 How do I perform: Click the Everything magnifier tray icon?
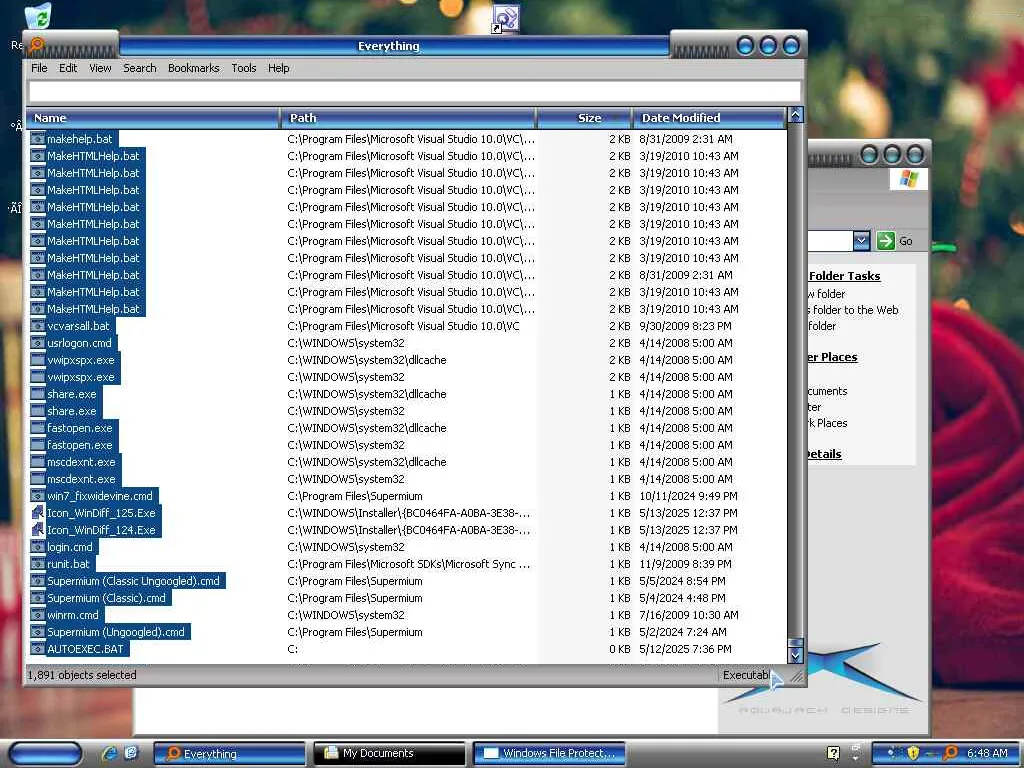coord(951,753)
